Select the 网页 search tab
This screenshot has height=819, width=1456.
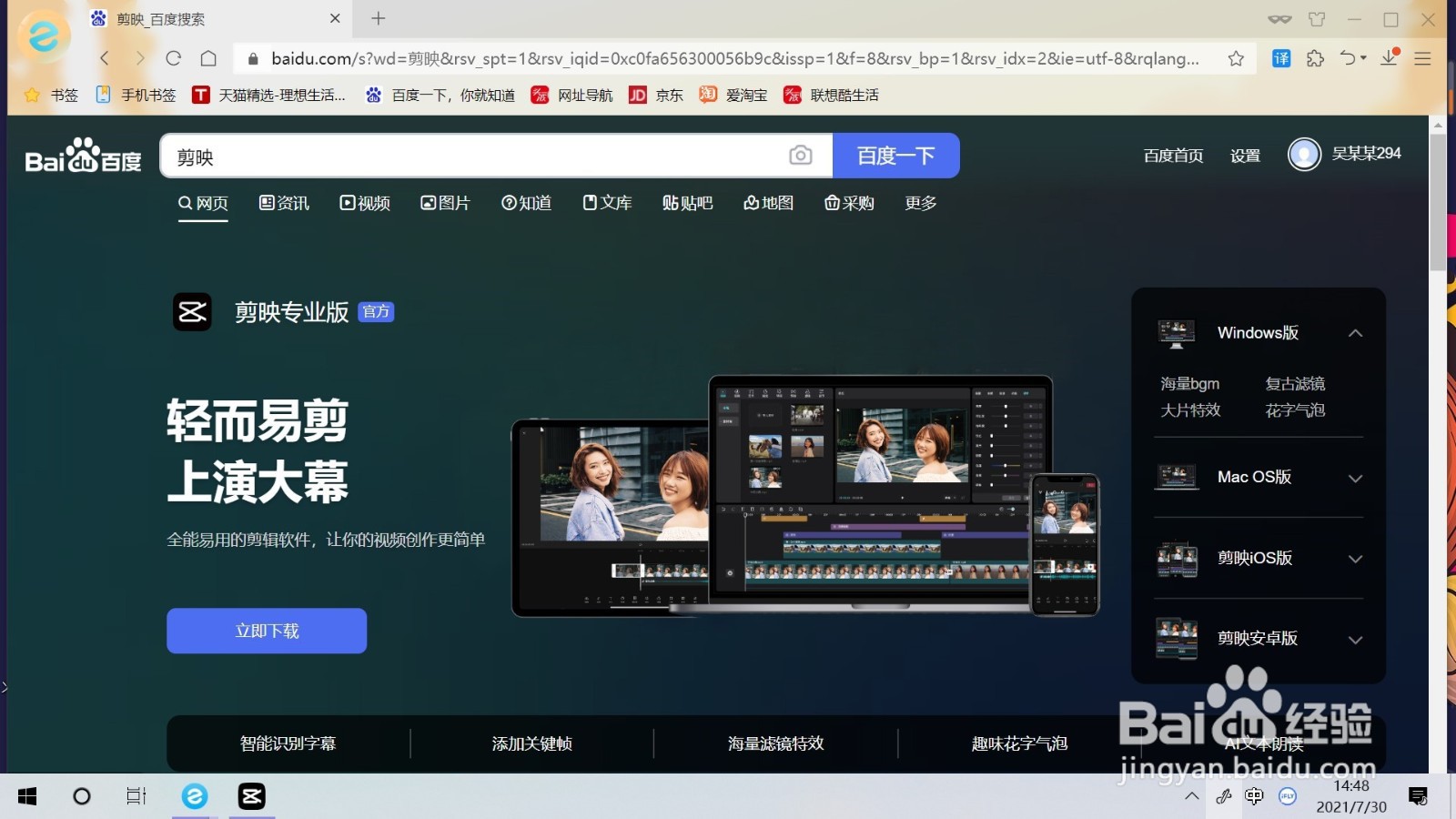pos(203,203)
